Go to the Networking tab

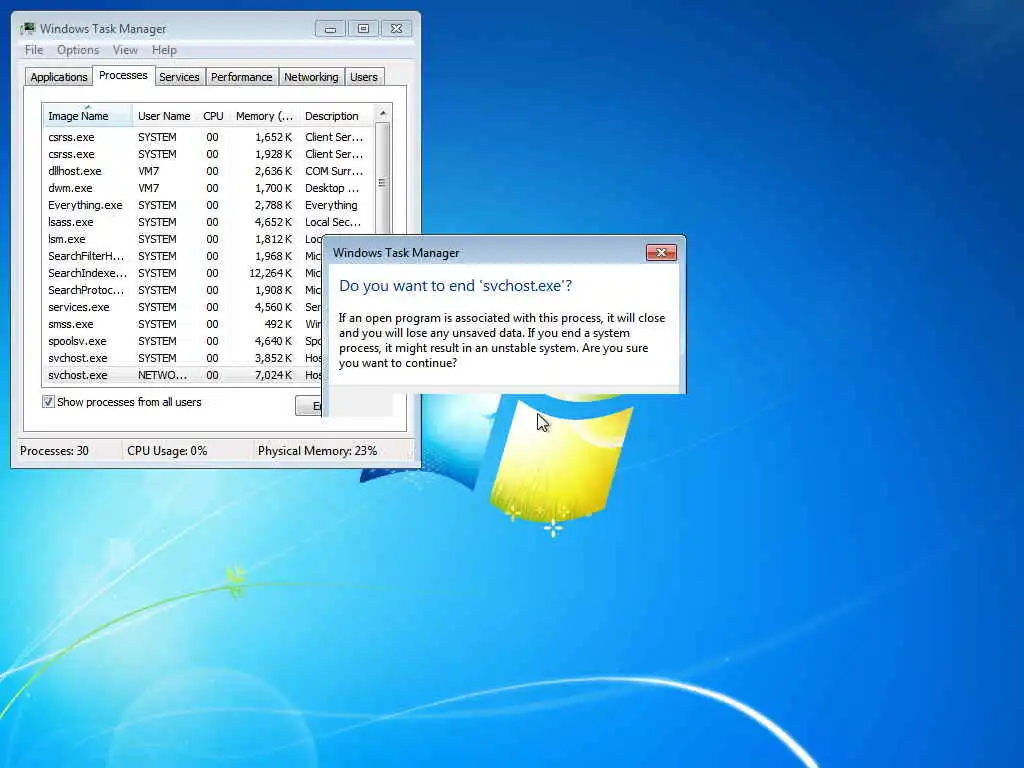tap(311, 77)
